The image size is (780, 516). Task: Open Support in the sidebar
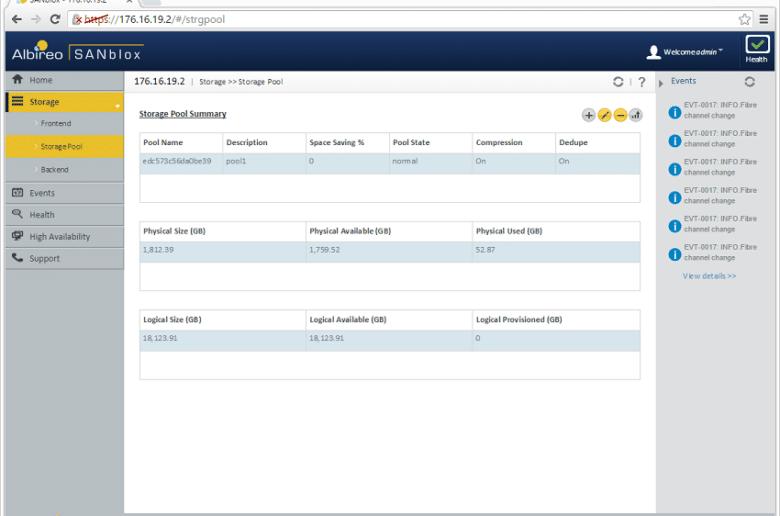tap(65, 259)
